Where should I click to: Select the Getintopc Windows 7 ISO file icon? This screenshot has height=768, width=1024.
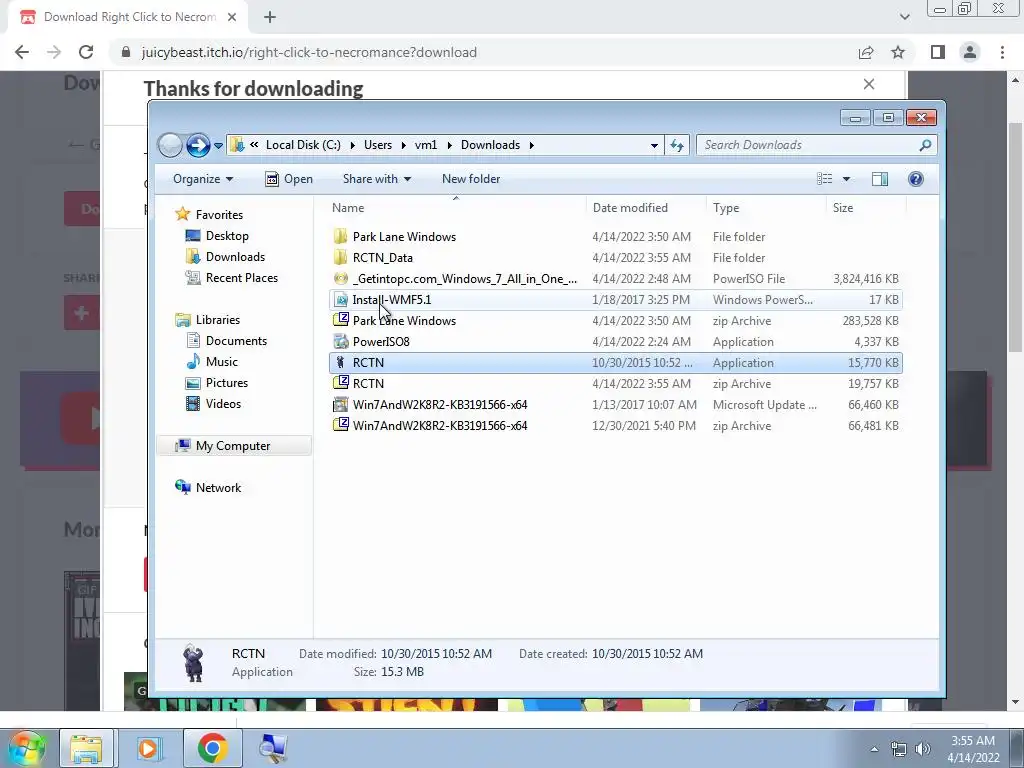pos(340,278)
